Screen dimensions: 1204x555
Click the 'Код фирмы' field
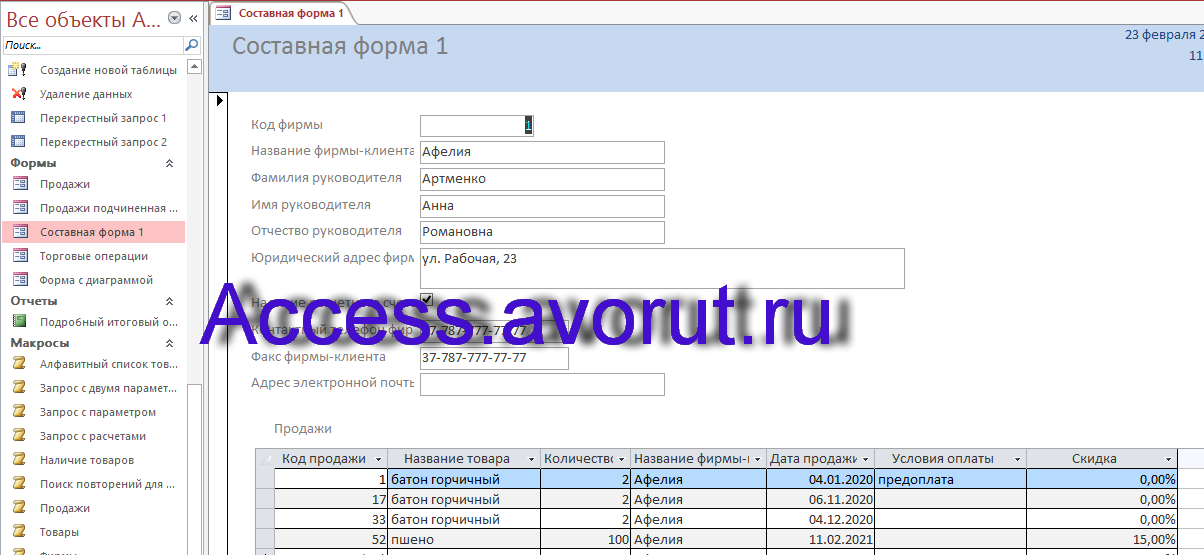point(477,125)
